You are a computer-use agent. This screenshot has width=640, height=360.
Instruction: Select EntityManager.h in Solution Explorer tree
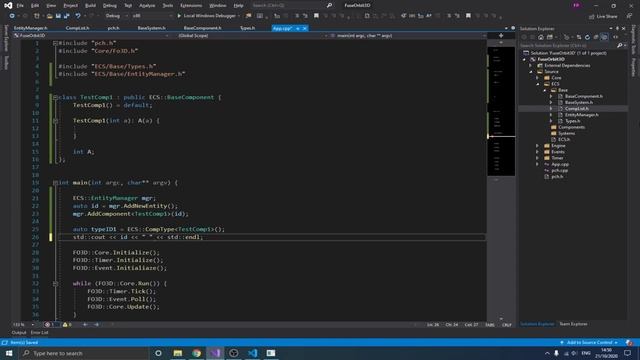coord(582,115)
